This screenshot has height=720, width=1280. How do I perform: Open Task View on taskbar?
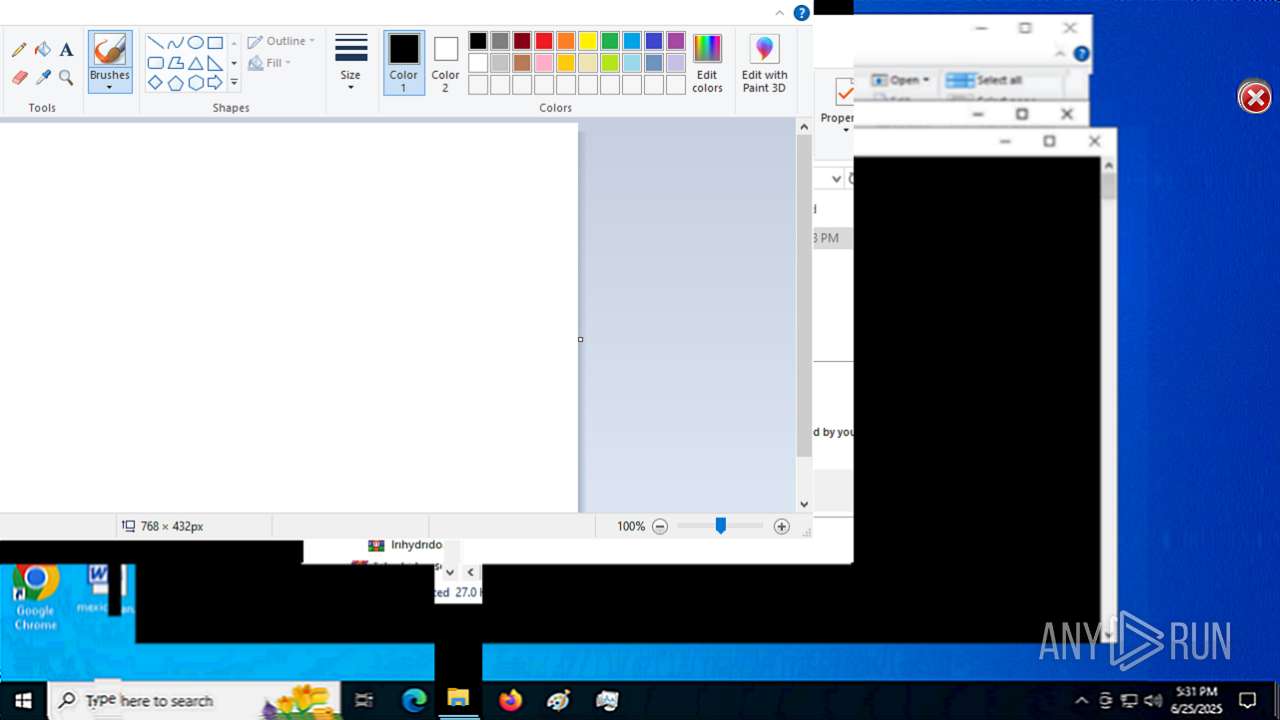coord(364,701)
